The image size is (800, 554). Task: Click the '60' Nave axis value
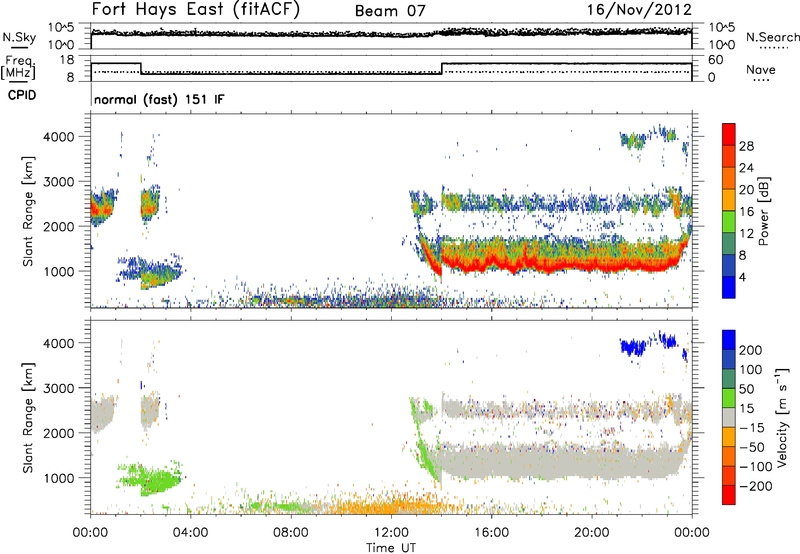(715, 60)
